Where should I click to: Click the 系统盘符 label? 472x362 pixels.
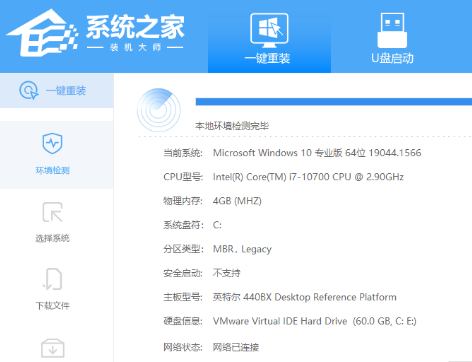coord(183,225)
